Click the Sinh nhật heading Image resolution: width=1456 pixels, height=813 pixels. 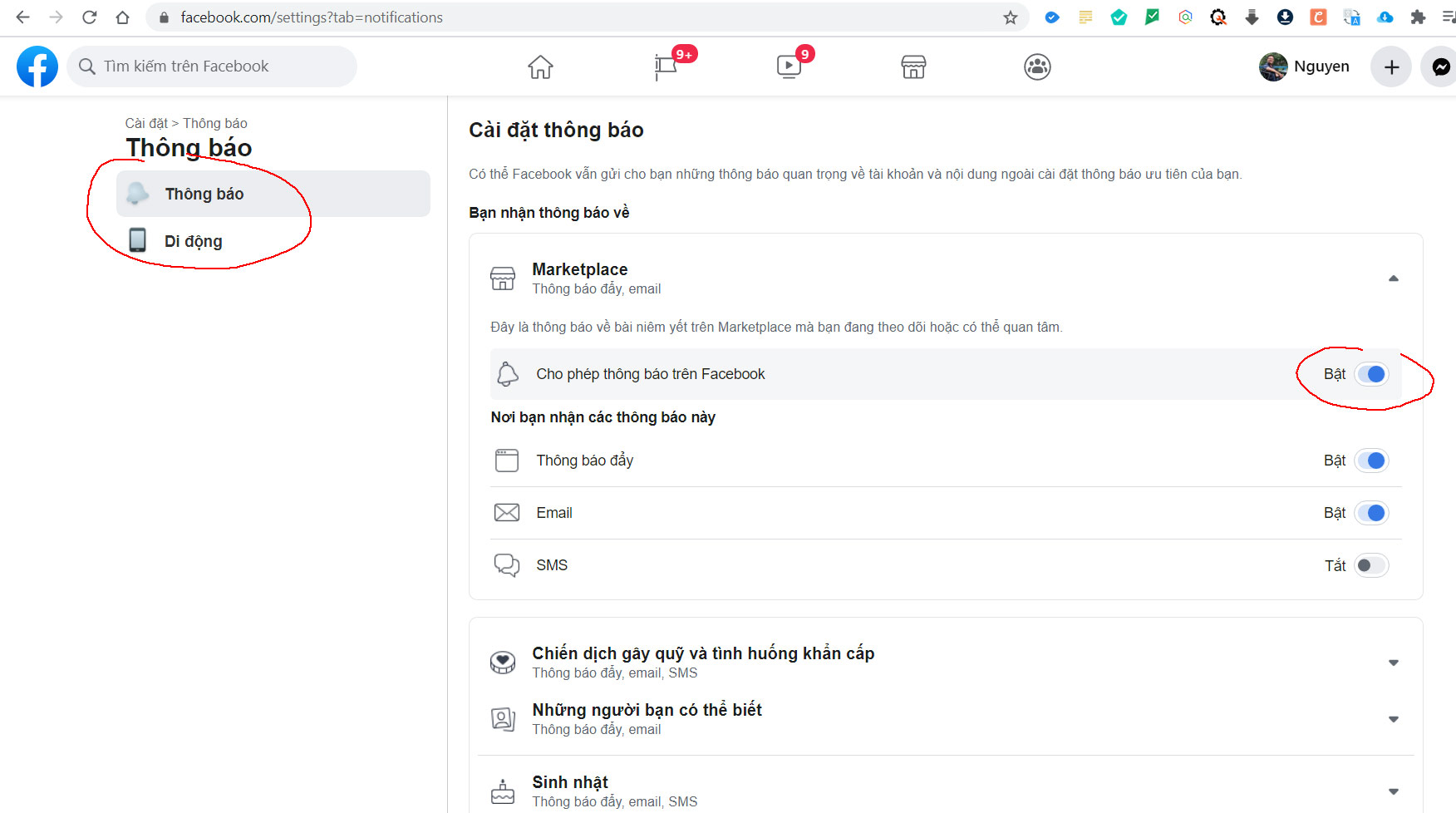click(x=570, y=782)
